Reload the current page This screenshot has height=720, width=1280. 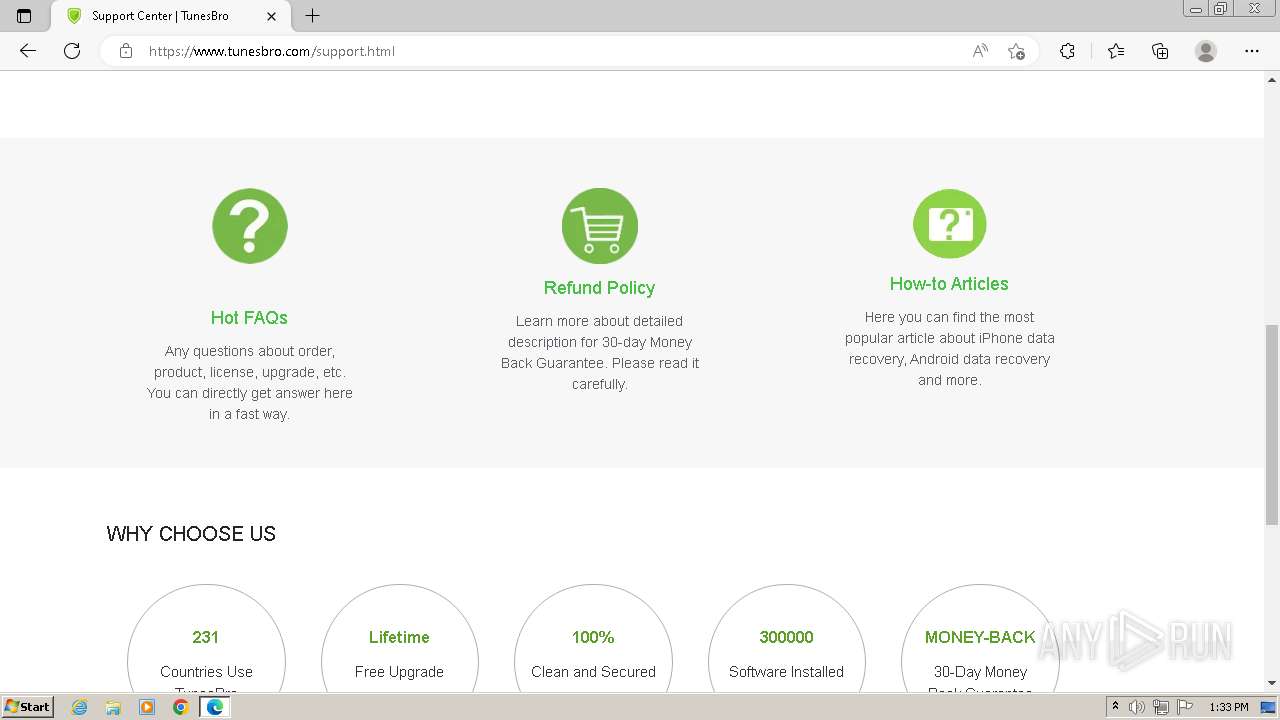(72, 51)
